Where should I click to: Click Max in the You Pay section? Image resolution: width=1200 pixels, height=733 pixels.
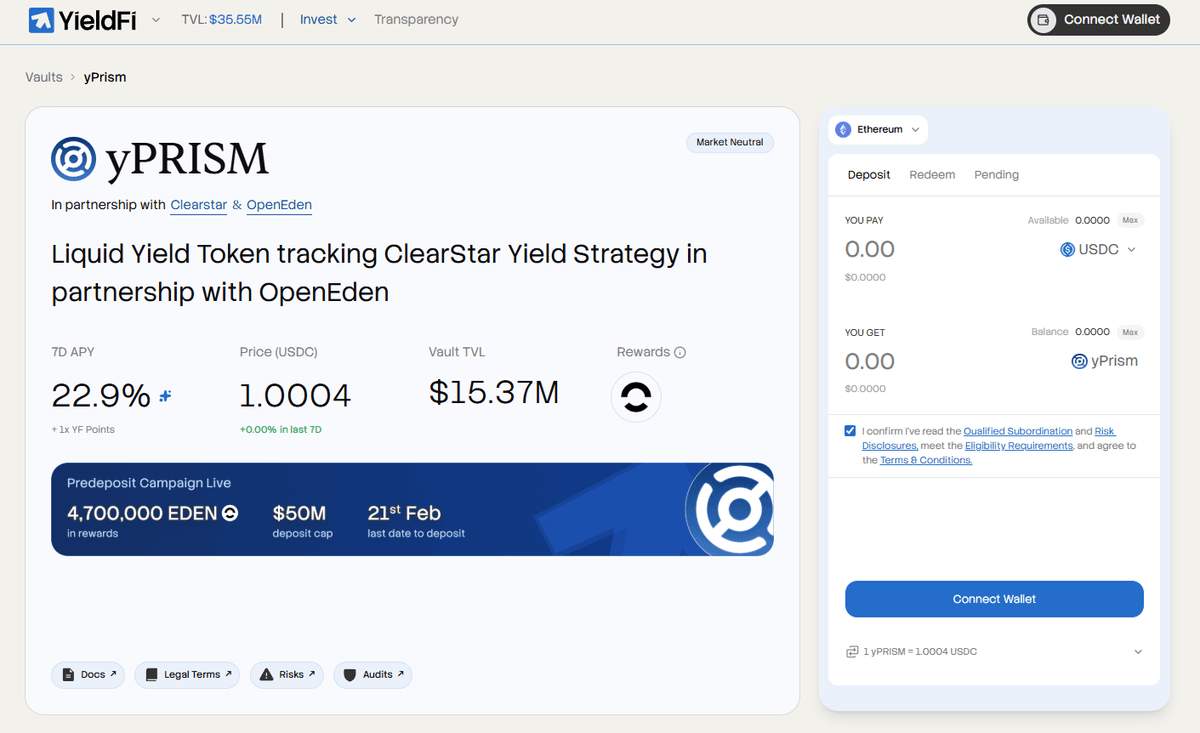tap(1129, 220)
